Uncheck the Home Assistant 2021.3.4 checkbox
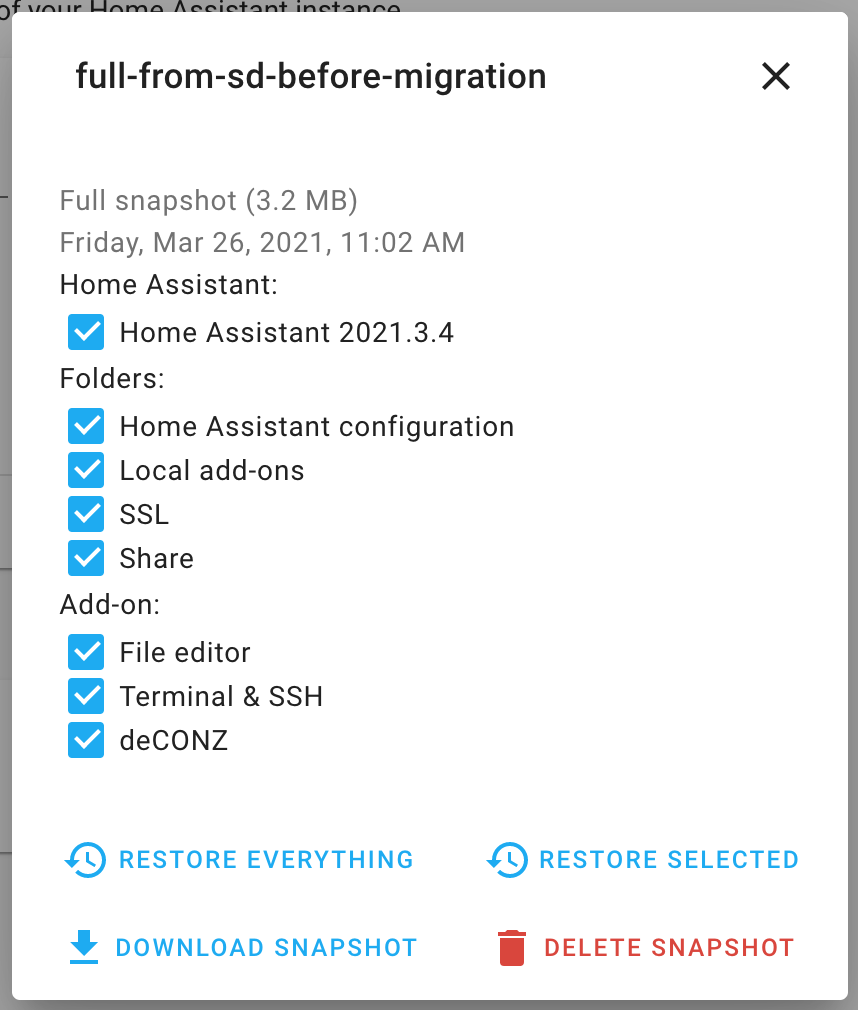Screen dimensions: 858x1010 (86, 332)
